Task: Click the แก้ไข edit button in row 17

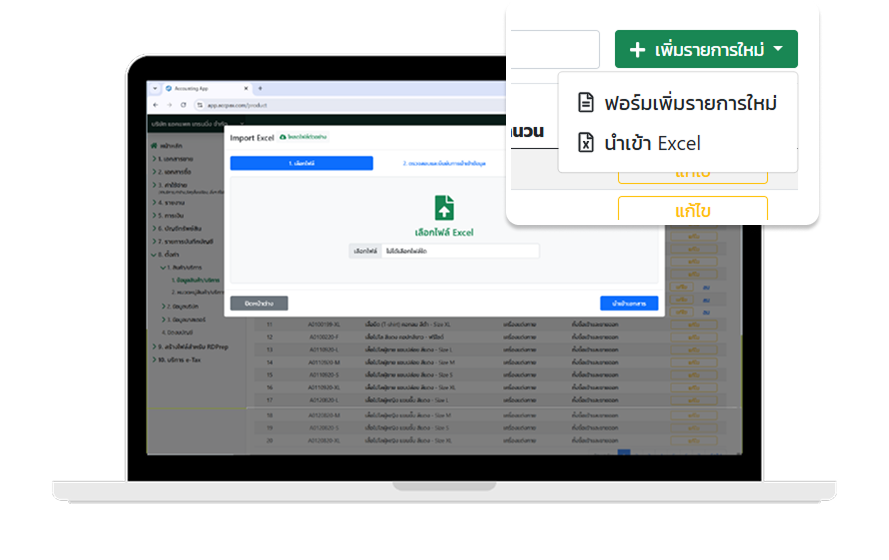Action: pyautogui.click(x=694, y=401)
